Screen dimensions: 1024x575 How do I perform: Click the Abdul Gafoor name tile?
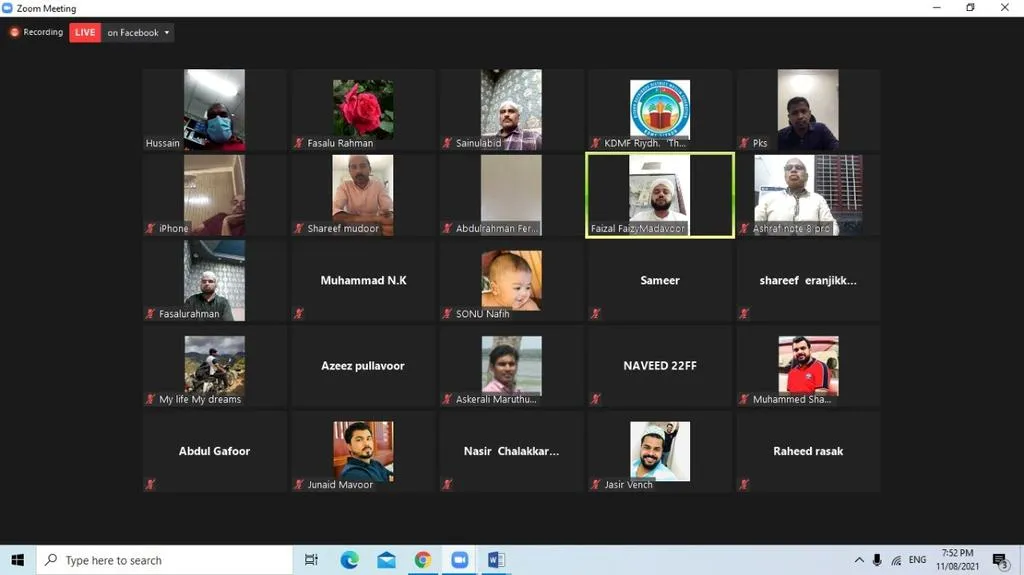pyautogui.click(x=214, y=452)
